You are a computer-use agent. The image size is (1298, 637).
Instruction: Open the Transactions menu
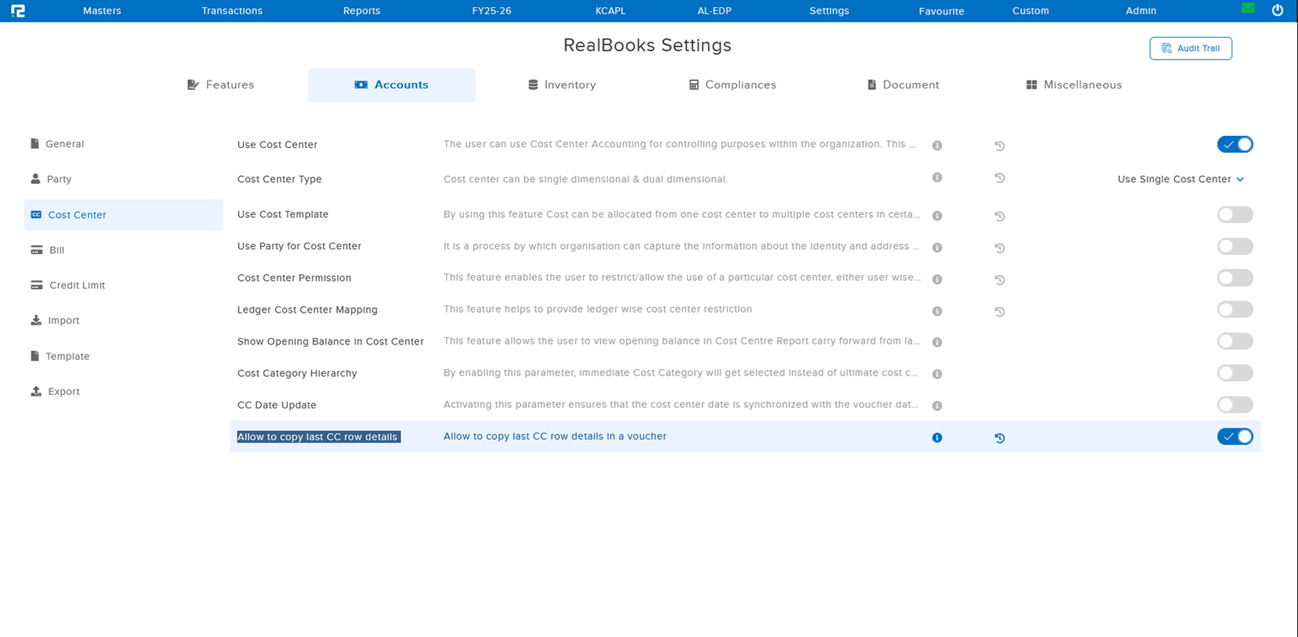point(232,11)
